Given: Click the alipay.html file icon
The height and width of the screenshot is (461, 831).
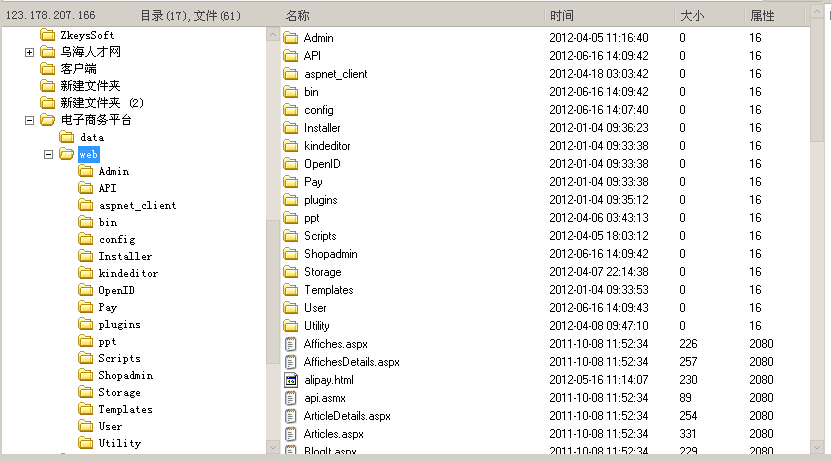Looking at the screenshot, I should click(290, 380).
